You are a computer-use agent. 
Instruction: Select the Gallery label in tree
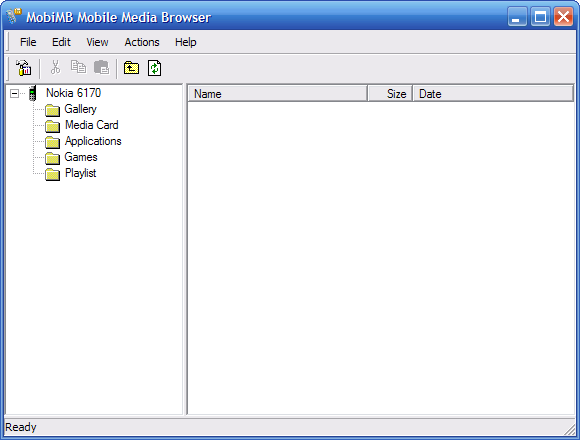click(81, 109)
